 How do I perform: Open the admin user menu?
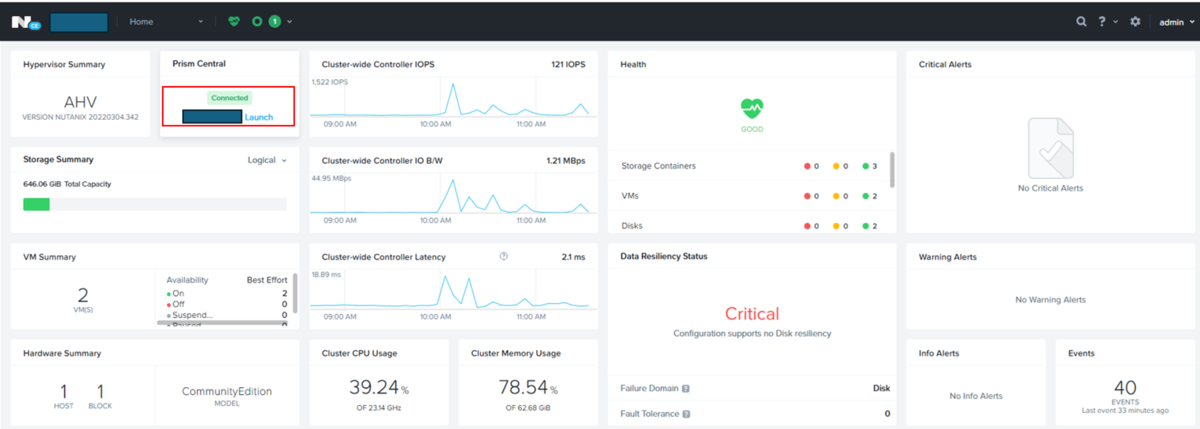(x=1175, y=21)
